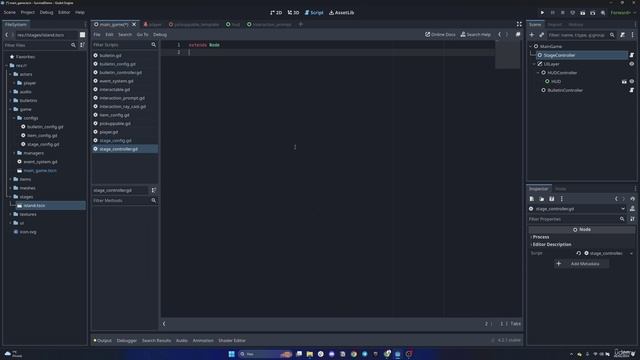This screenshot has height=360, width=640.
Task: Run project with play button
Action: pyautogui.click(x=542, y=13)
